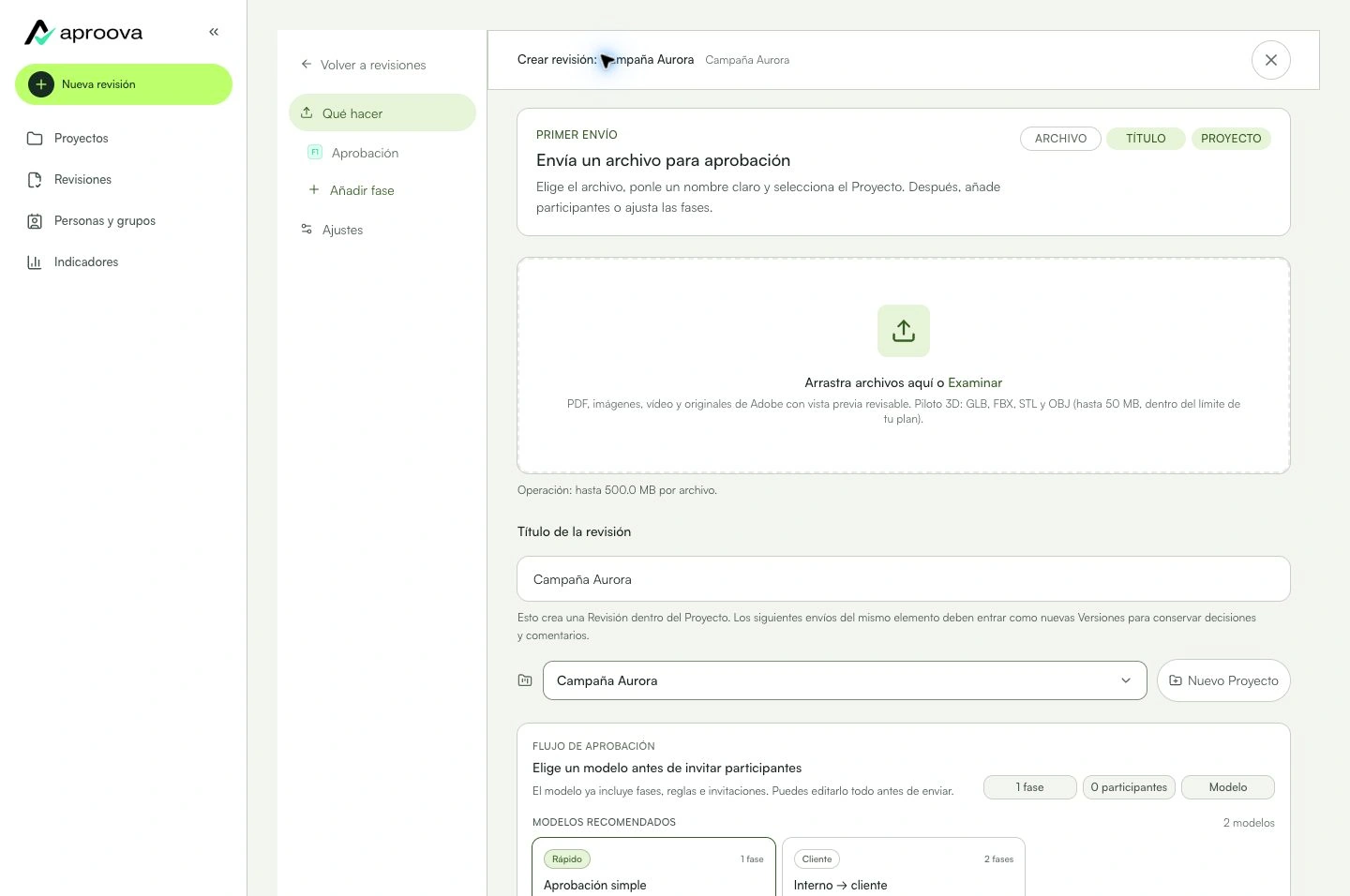
Task: Expand the Campaña Aurora project dropdown
Action: point(845,680)
